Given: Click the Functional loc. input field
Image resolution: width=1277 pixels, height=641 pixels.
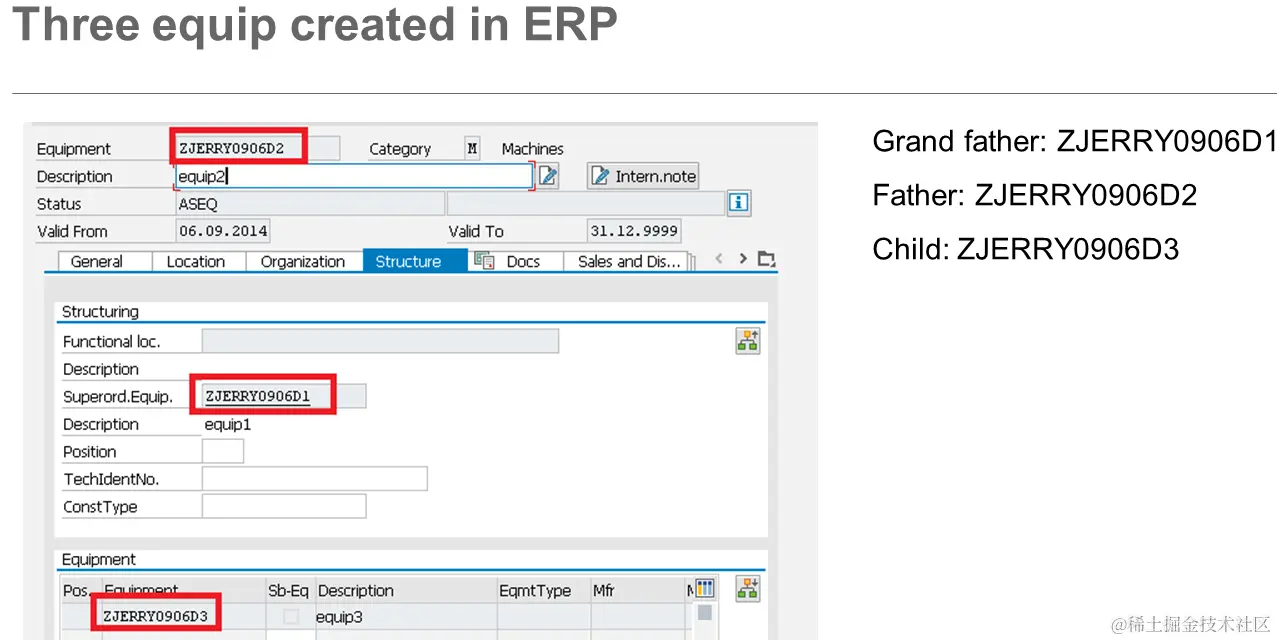Looking at the screenshot, I should click(380, 341).
